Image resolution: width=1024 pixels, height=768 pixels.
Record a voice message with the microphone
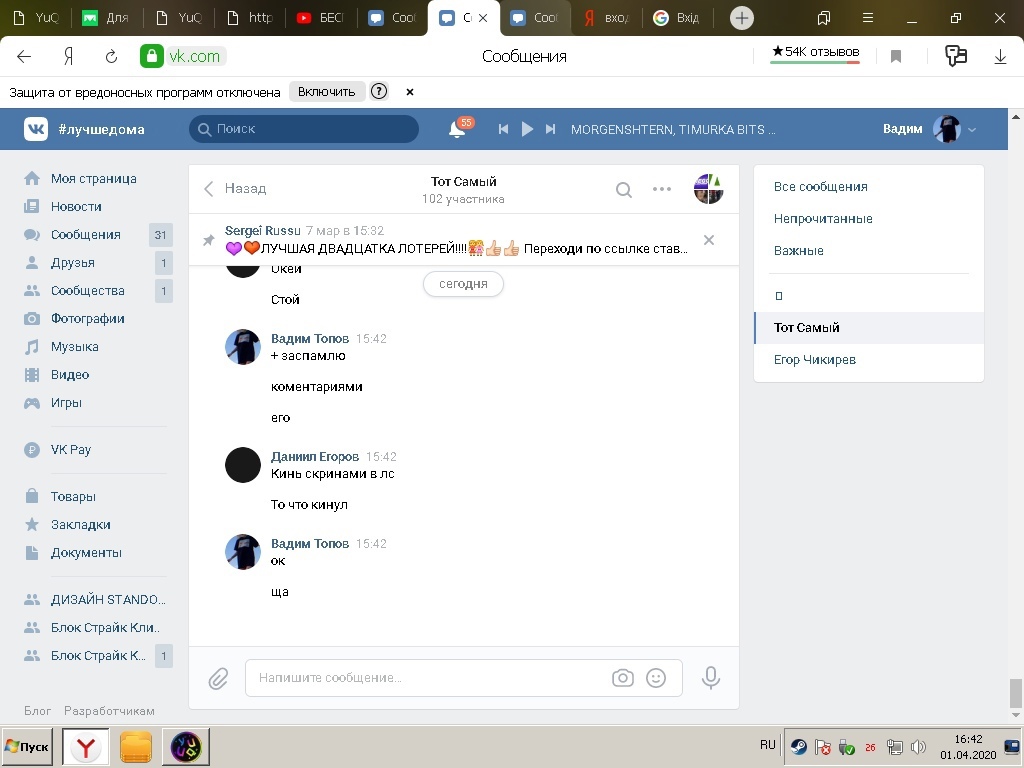(711, 678)
